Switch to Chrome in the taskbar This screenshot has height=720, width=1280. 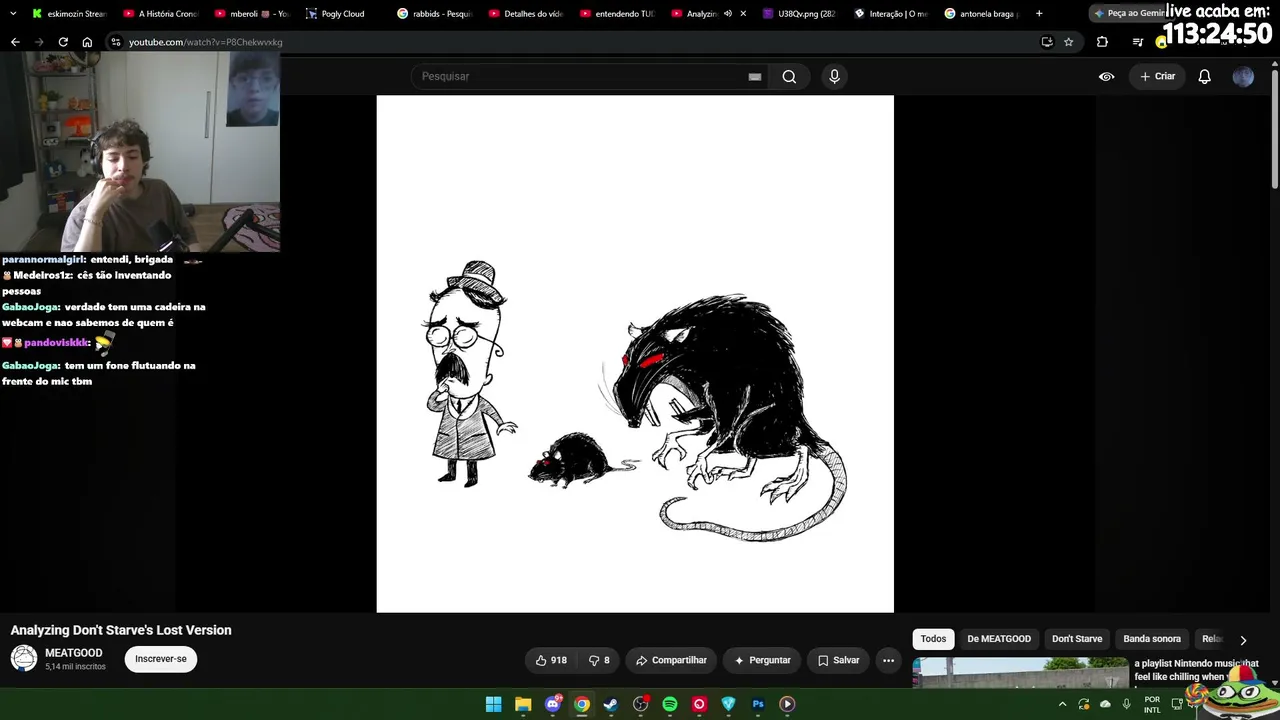pos(582,704)
